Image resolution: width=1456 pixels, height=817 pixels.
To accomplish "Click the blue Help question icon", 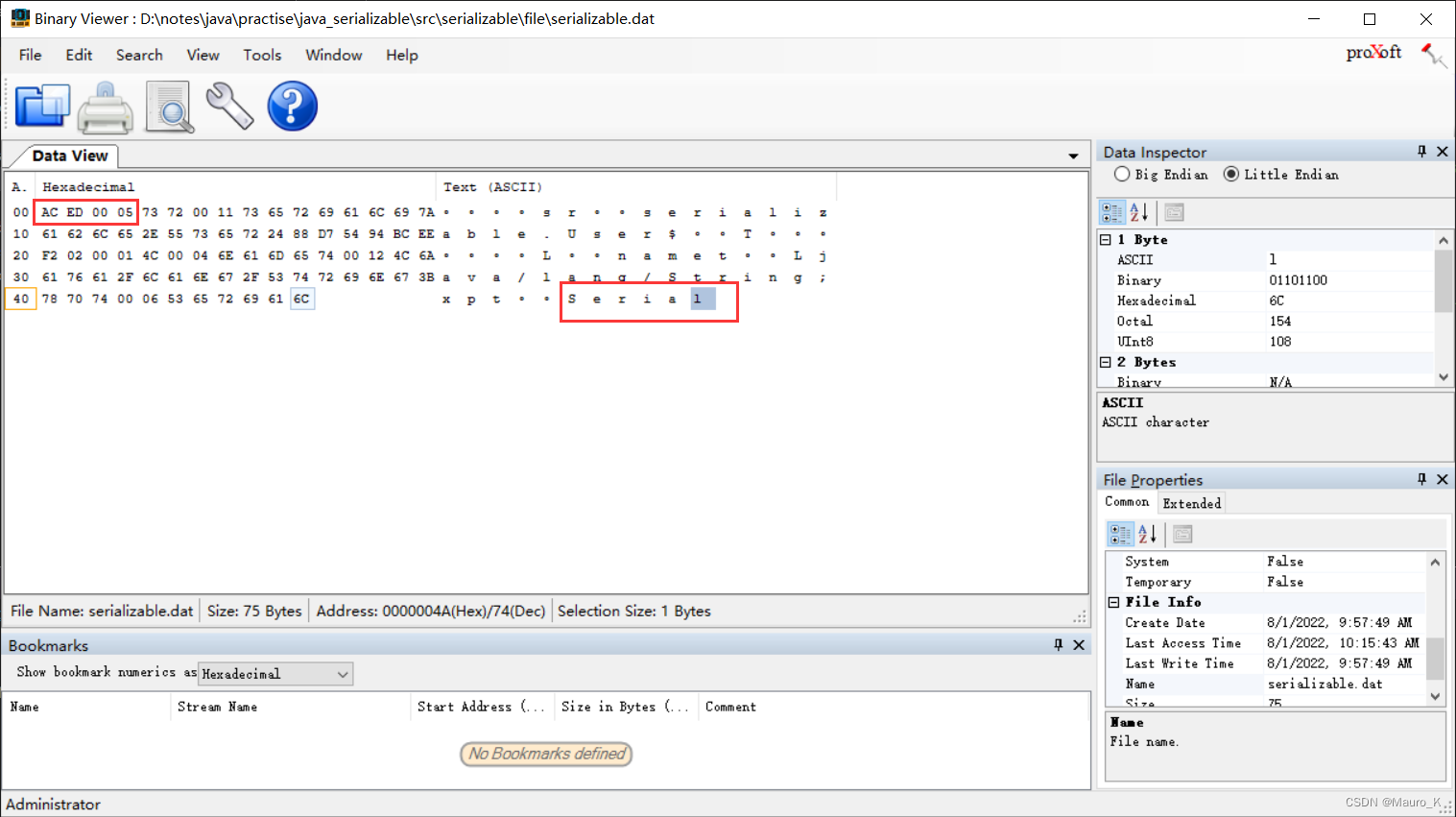I will [x=292, y=106].
